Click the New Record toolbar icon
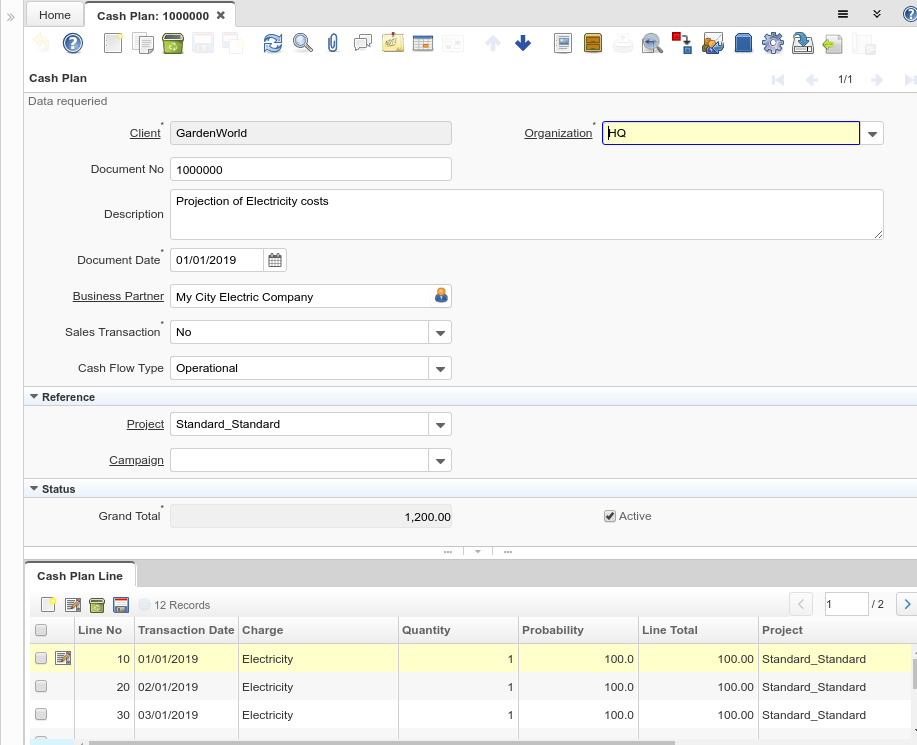The width and height of the screenshot is (917, 745). click(x=112, y=43)
